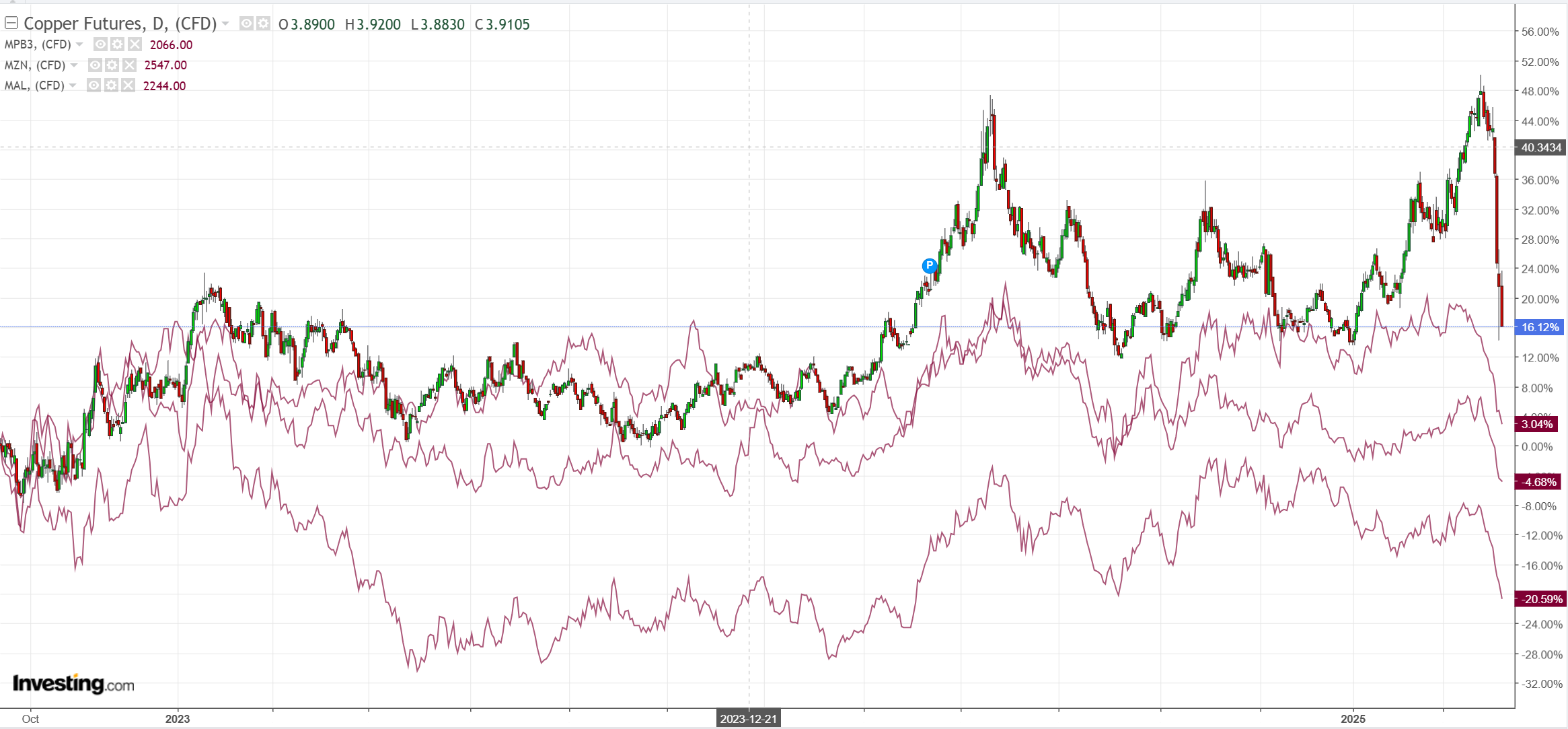Hide the MAL series with eye icon
This screenshot has height=729, width=1568.
(94, 85)
